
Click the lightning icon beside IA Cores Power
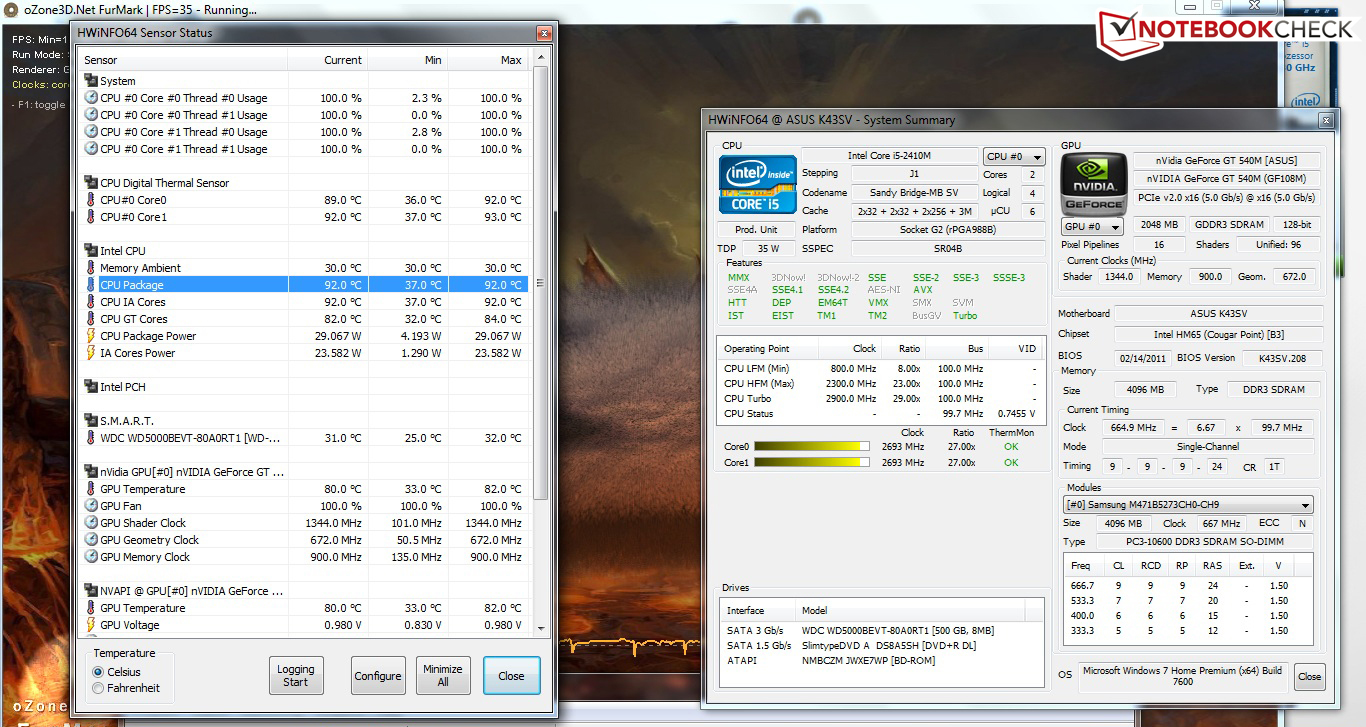tap(91, 353)
